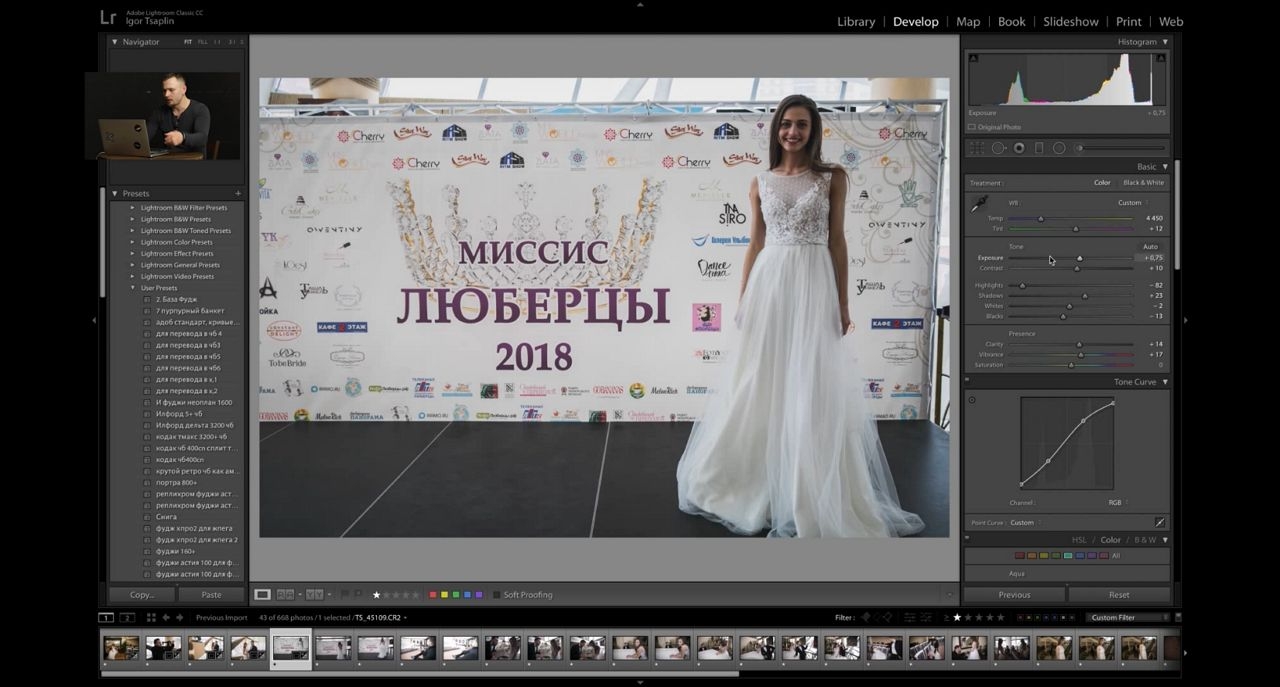This screenshot has height=687, width=1280.
Task: Filter filmstrip by one star rating
Action: (956, 617)
